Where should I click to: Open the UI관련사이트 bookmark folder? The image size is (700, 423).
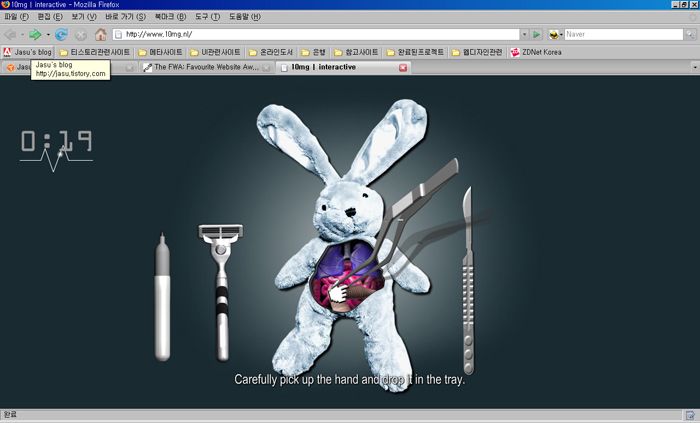[x=215, y=52]
